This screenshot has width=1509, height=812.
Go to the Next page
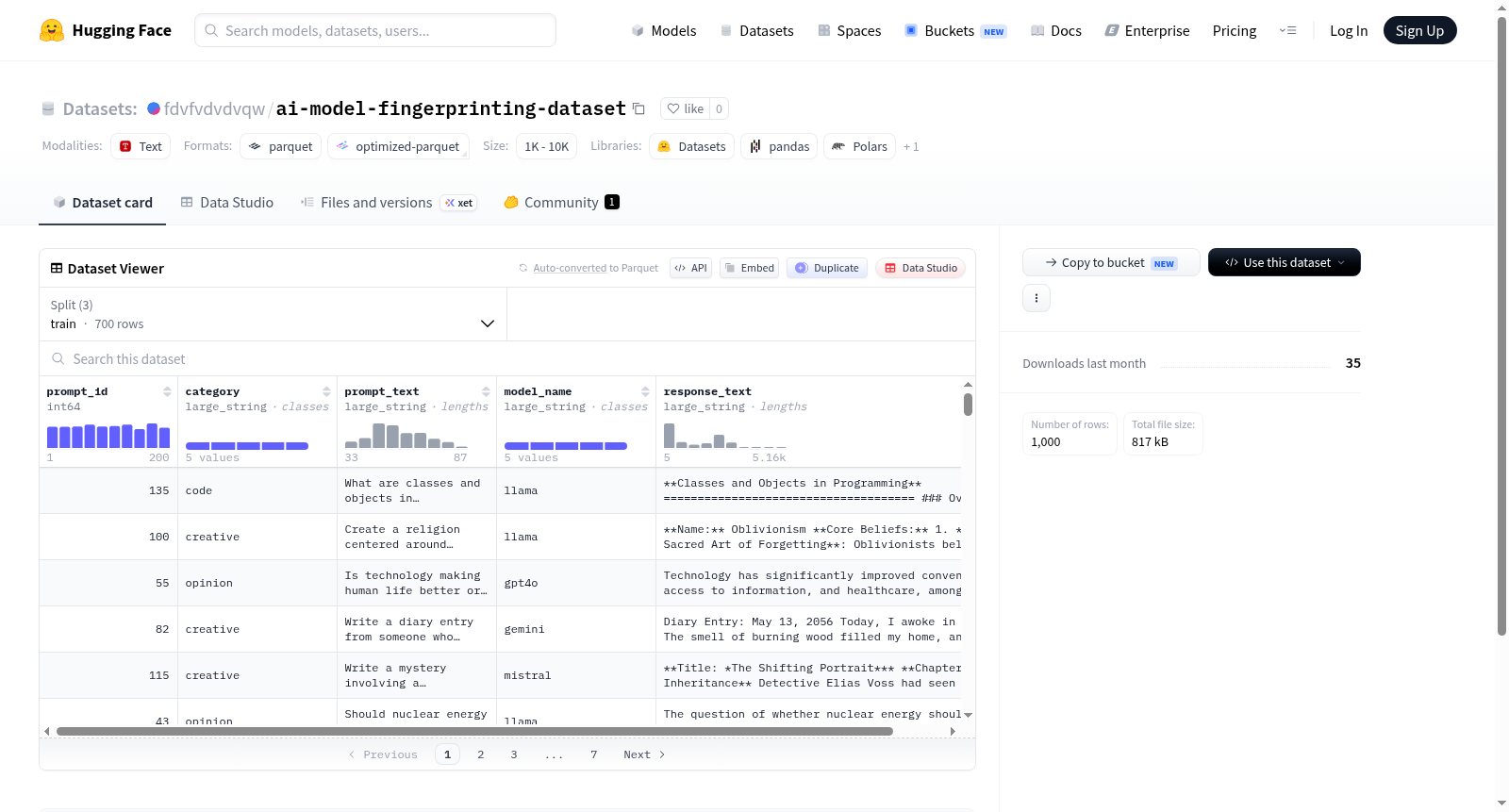tap(644, 754)
